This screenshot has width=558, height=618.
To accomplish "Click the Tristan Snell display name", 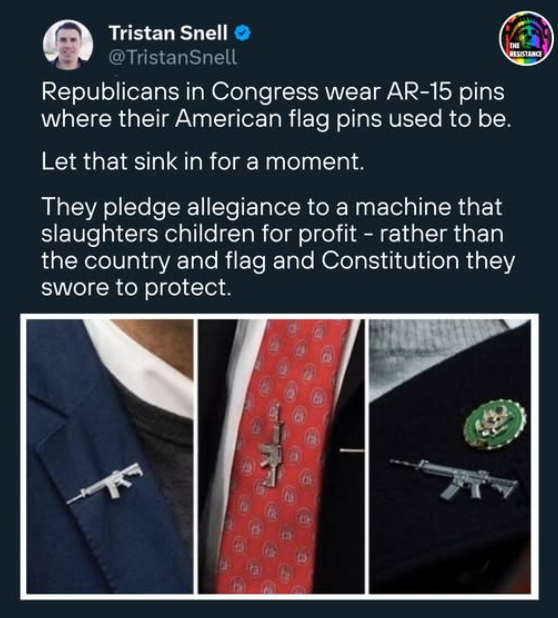I will [168, 33].
